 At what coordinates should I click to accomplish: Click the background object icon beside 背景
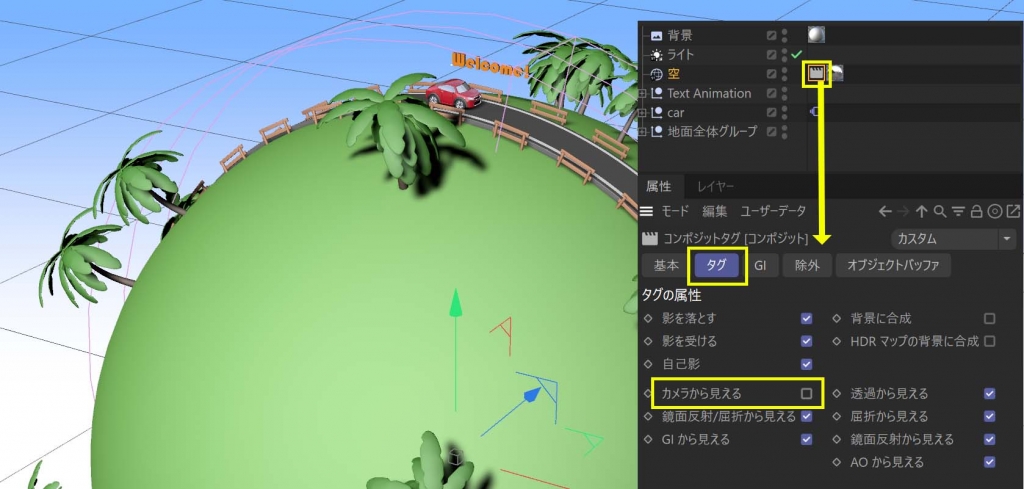(656, 36)
